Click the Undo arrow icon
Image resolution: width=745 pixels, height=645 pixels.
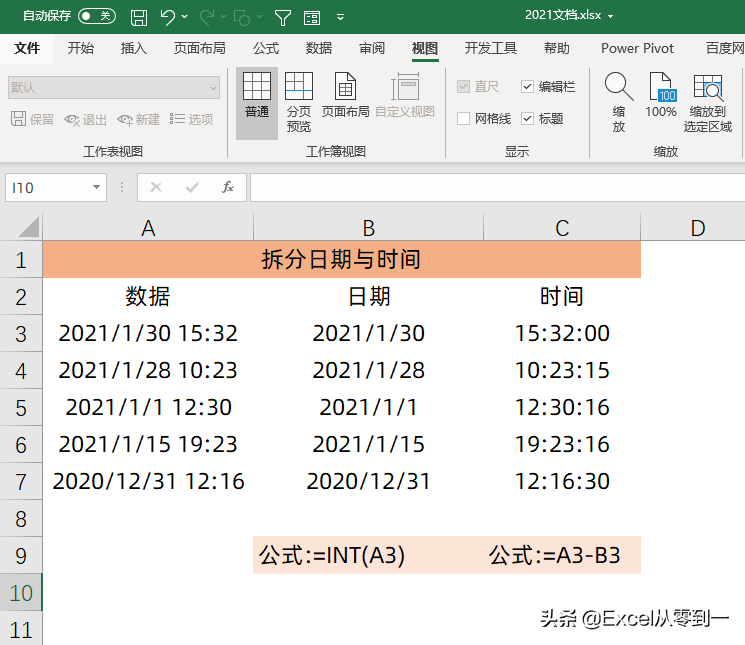coord(167,18)
